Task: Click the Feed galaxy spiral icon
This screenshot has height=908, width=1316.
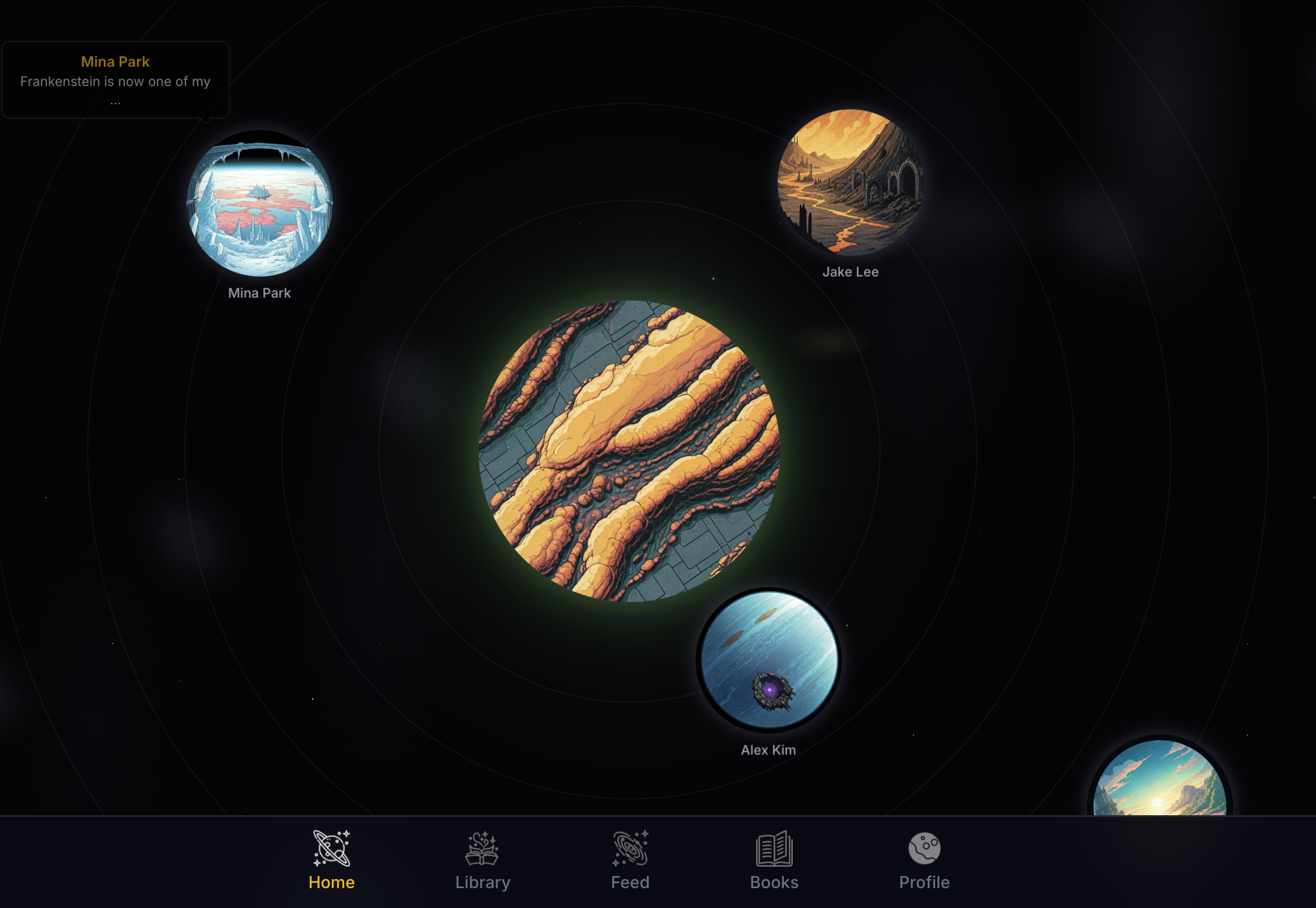Action: point(630,848)
